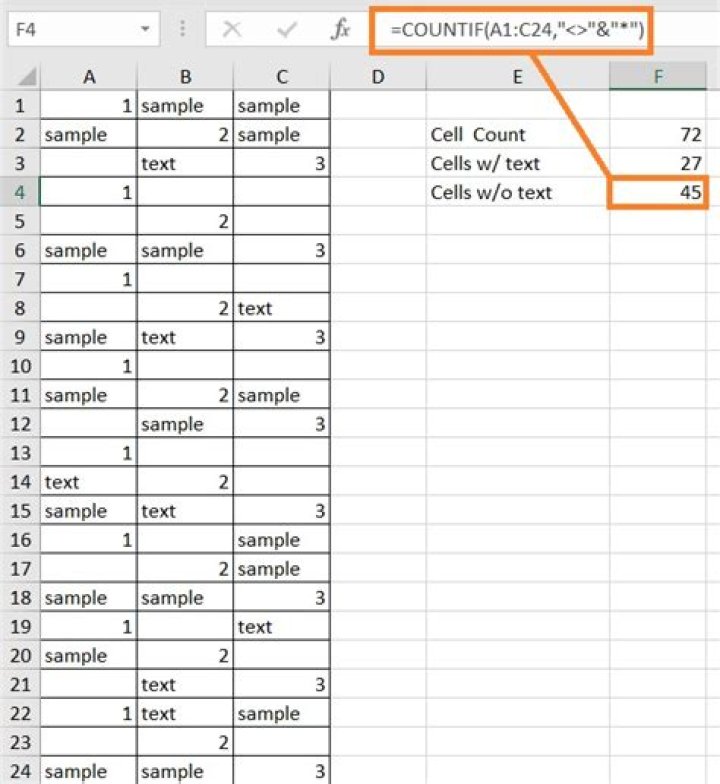Select cell E3 'Cells w/ text'
The image size is (720, 784).
(518, 164)
